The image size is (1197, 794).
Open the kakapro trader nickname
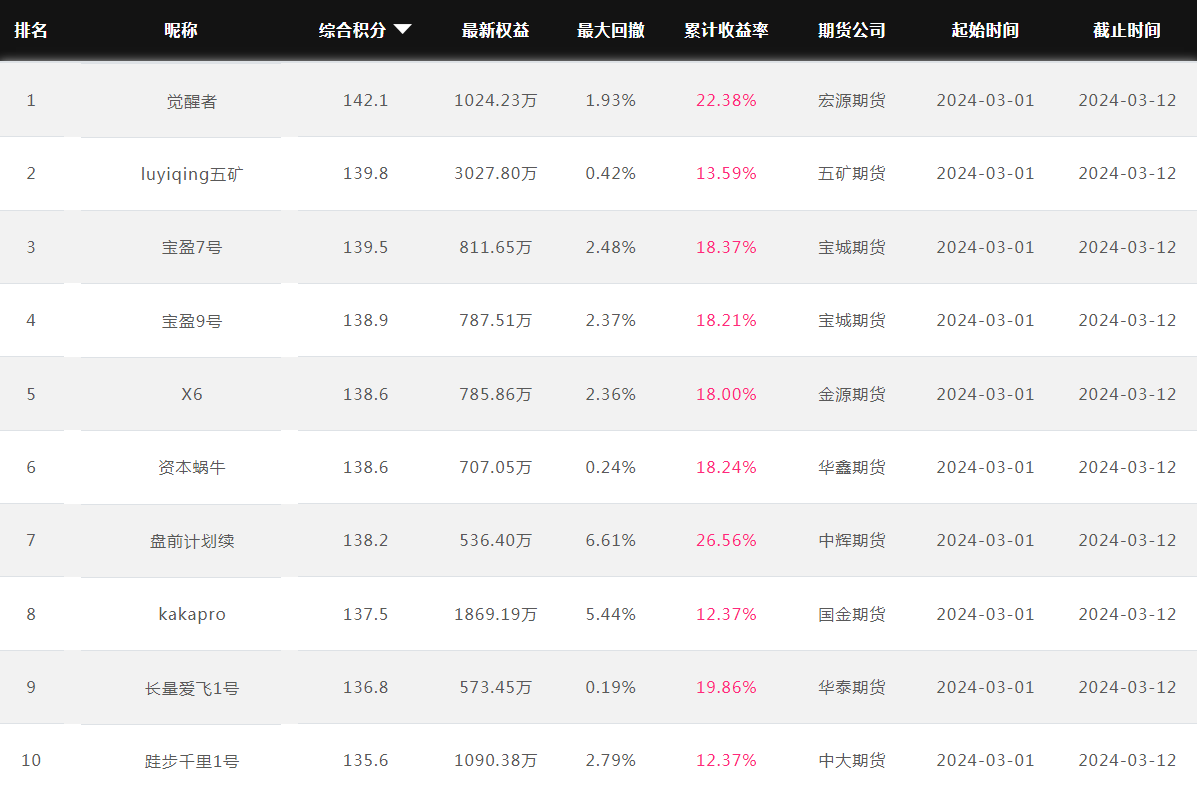(x=192, y=614)
